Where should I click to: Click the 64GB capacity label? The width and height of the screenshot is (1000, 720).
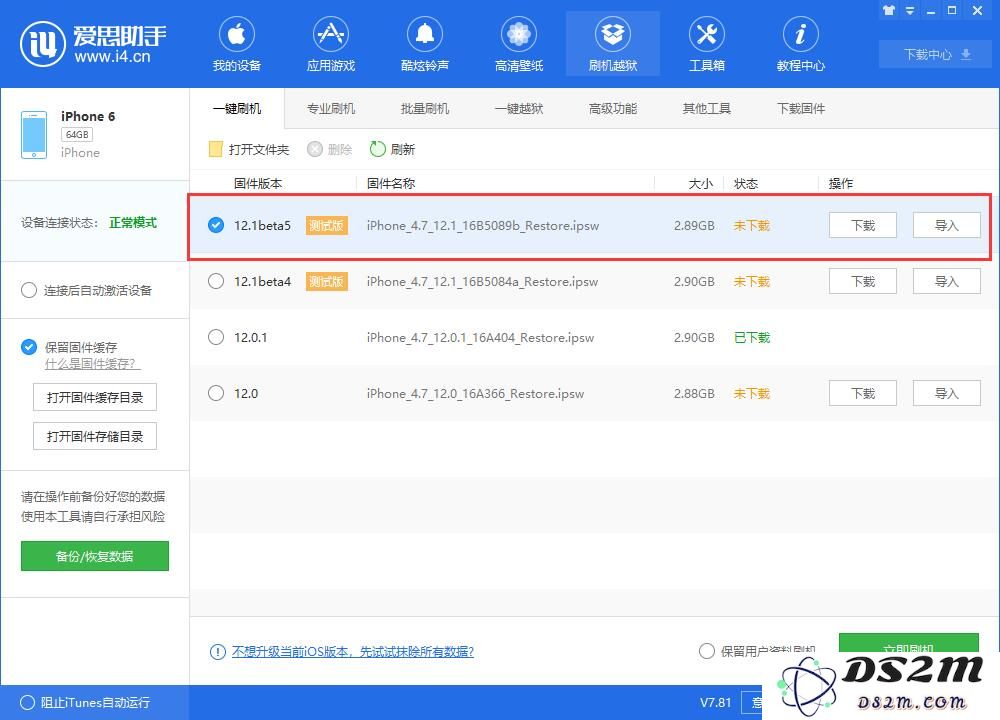(77, 135)
